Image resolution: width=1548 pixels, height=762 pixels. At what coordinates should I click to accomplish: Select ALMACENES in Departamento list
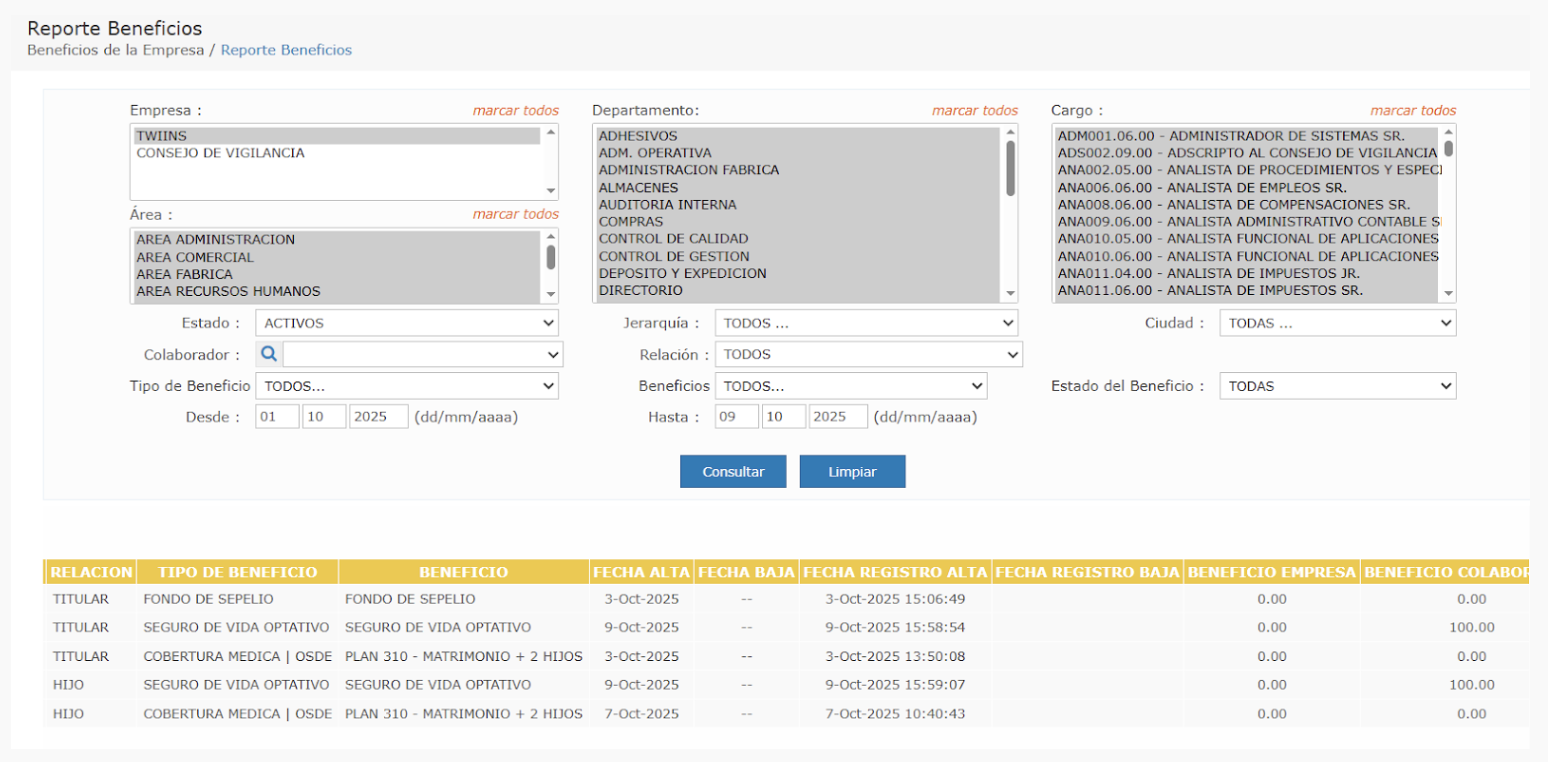(x=798, y=187)
